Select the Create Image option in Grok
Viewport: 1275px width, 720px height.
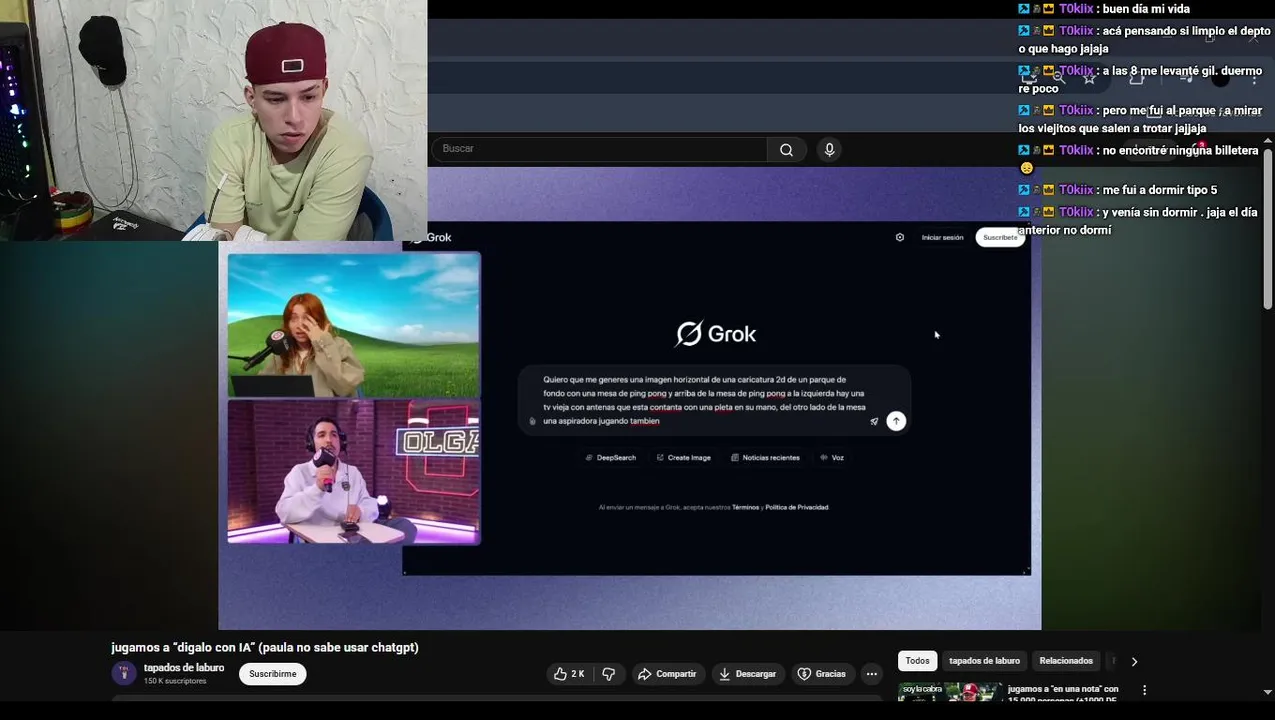684,458
